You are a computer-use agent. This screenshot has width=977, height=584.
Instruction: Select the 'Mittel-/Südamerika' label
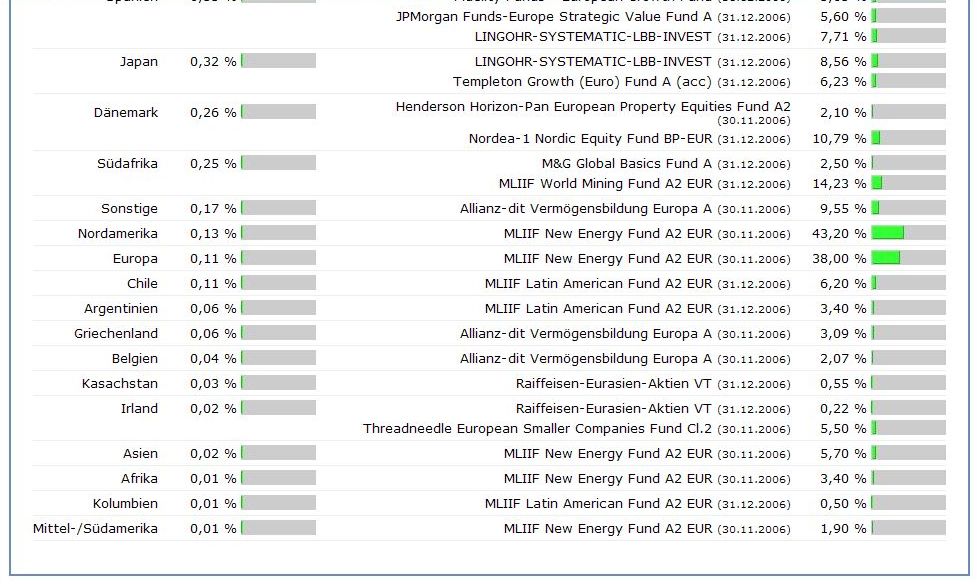[x=95, y=529]
